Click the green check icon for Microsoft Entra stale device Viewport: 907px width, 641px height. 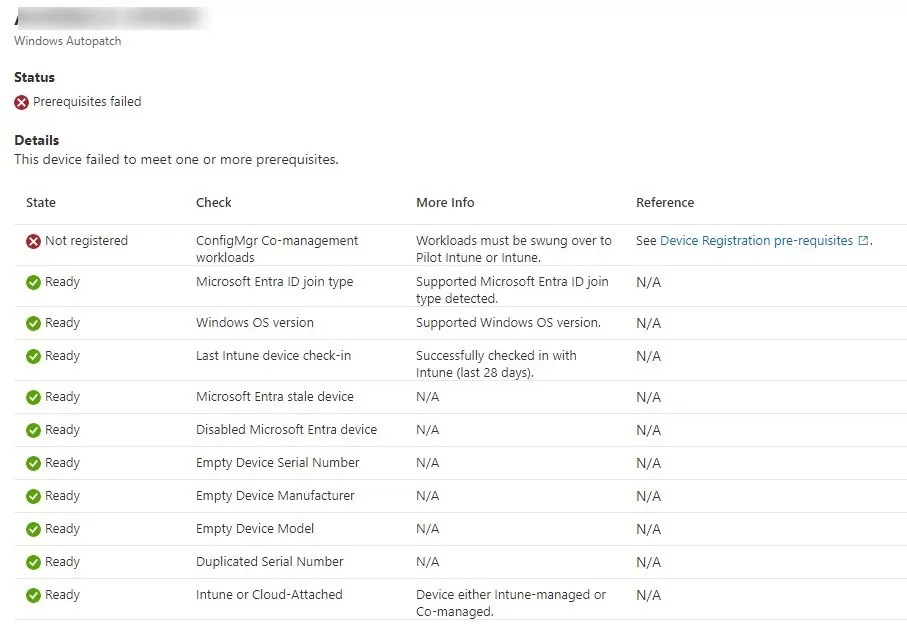click(x=34, y=397)
